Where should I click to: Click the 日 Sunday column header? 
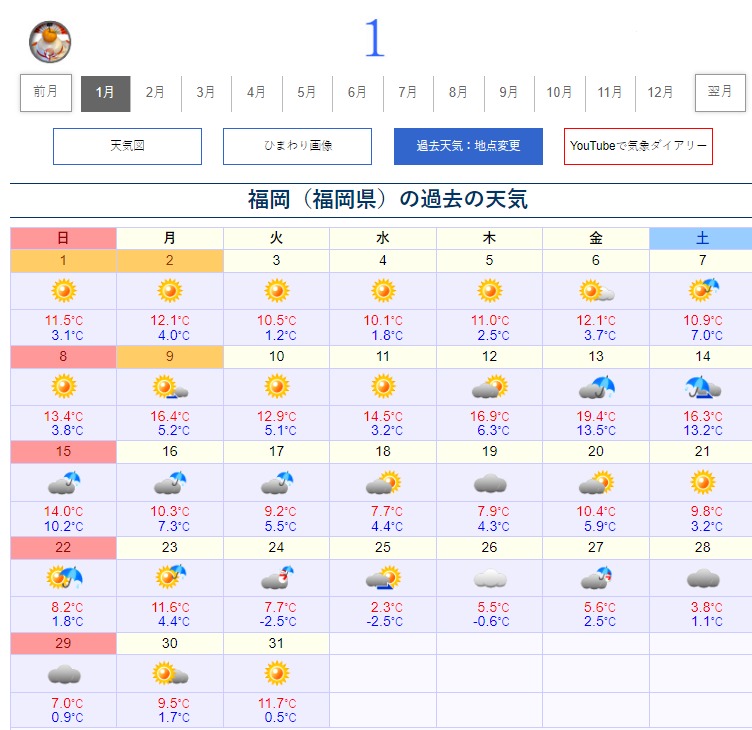(x=63, y=238)
